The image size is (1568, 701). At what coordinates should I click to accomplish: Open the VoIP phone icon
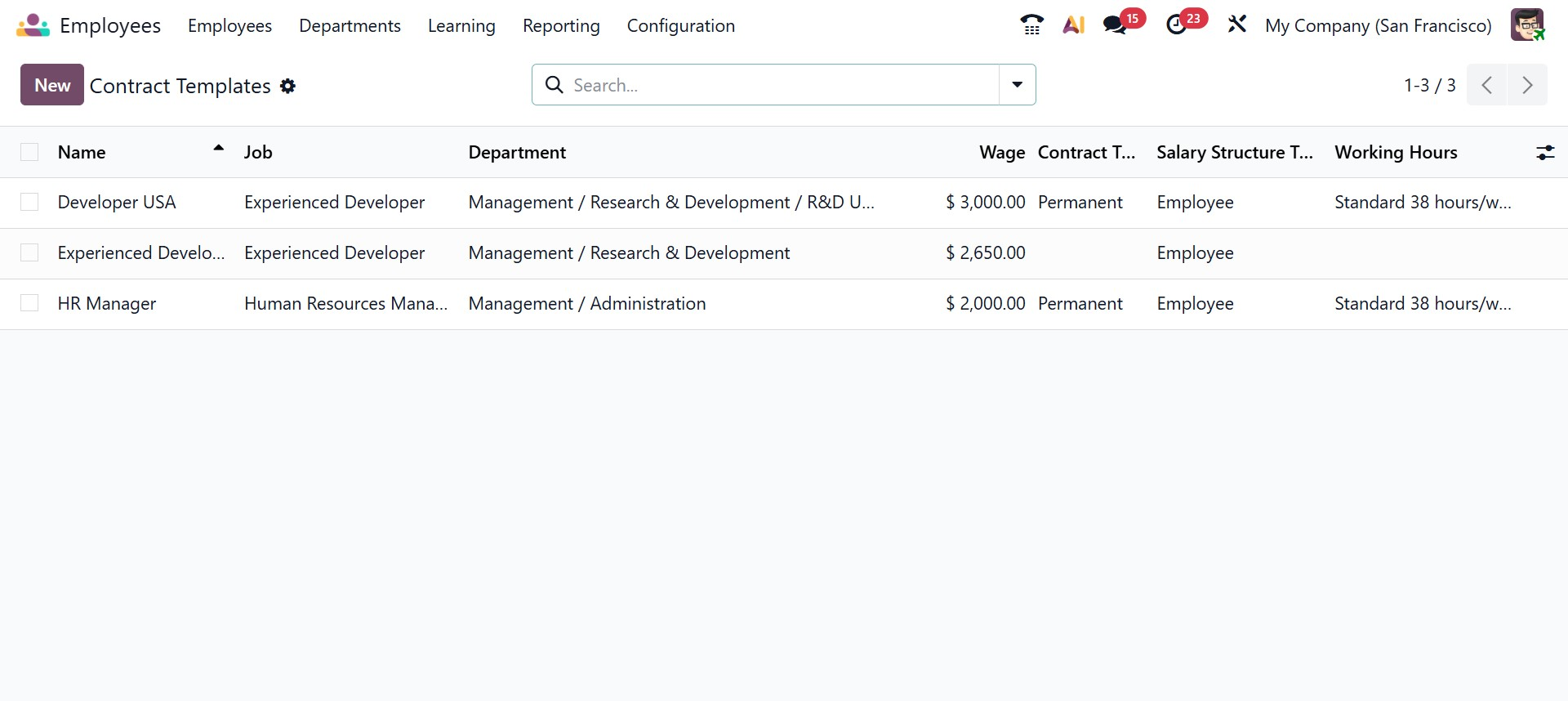1031,25
